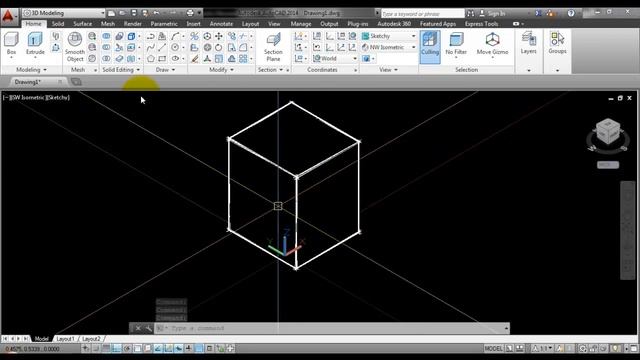Viewport: 640px width, 360px height.
Task: Click the ViewCube navigation cube
Action: 608,131
